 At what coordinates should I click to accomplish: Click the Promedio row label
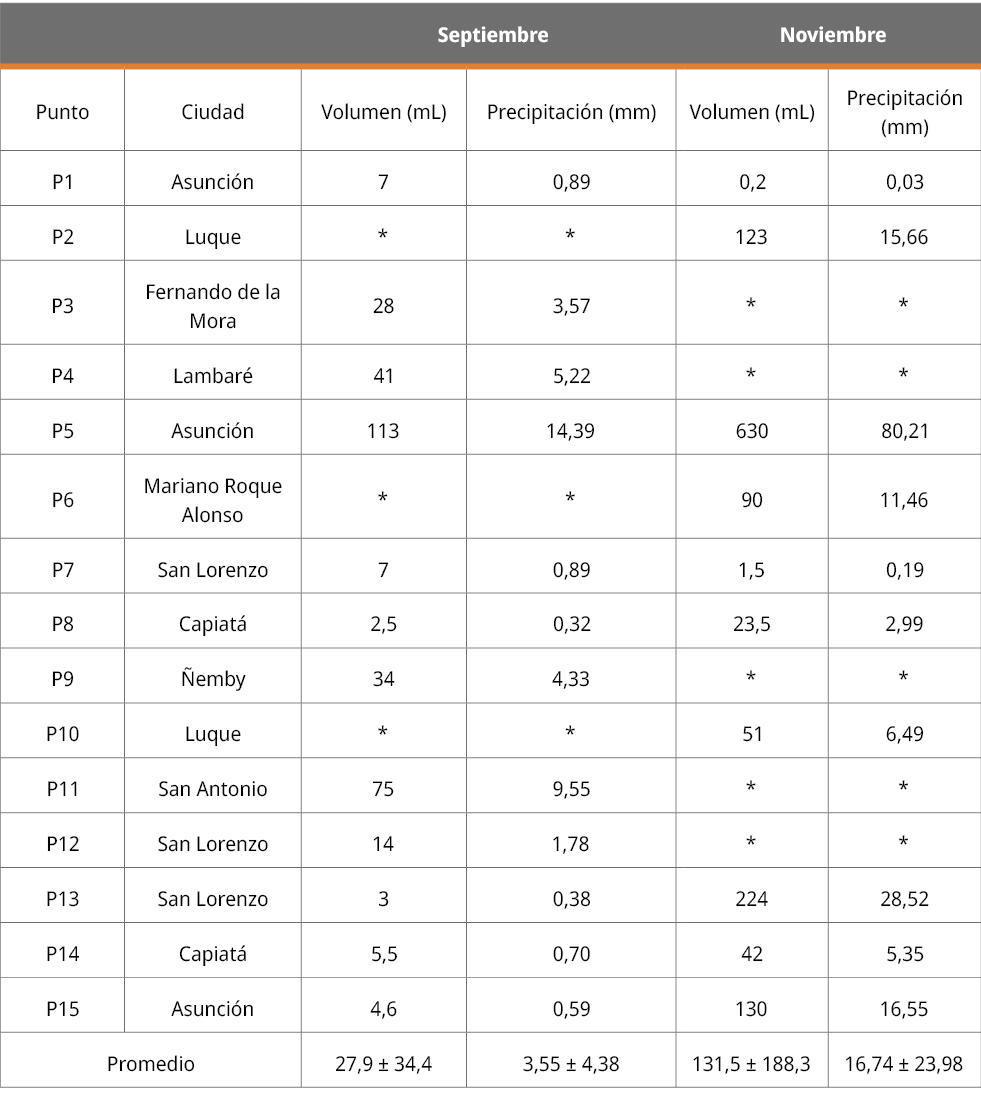(151, 1064)
